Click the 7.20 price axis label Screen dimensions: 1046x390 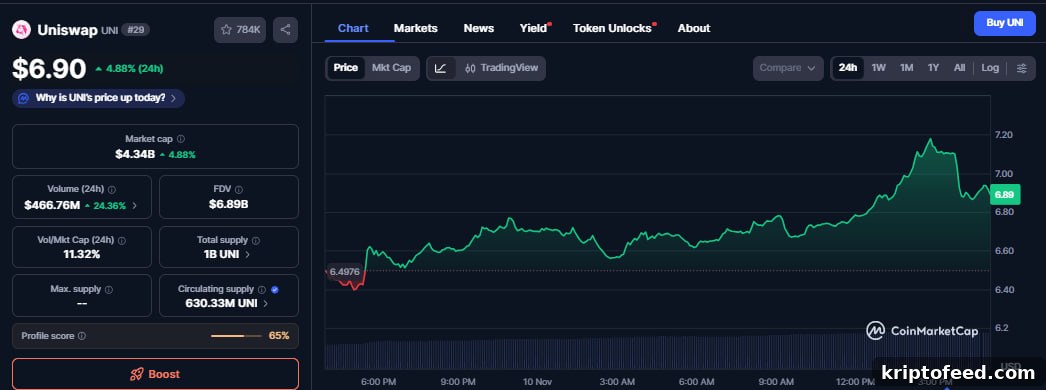tap(1003, 135)
